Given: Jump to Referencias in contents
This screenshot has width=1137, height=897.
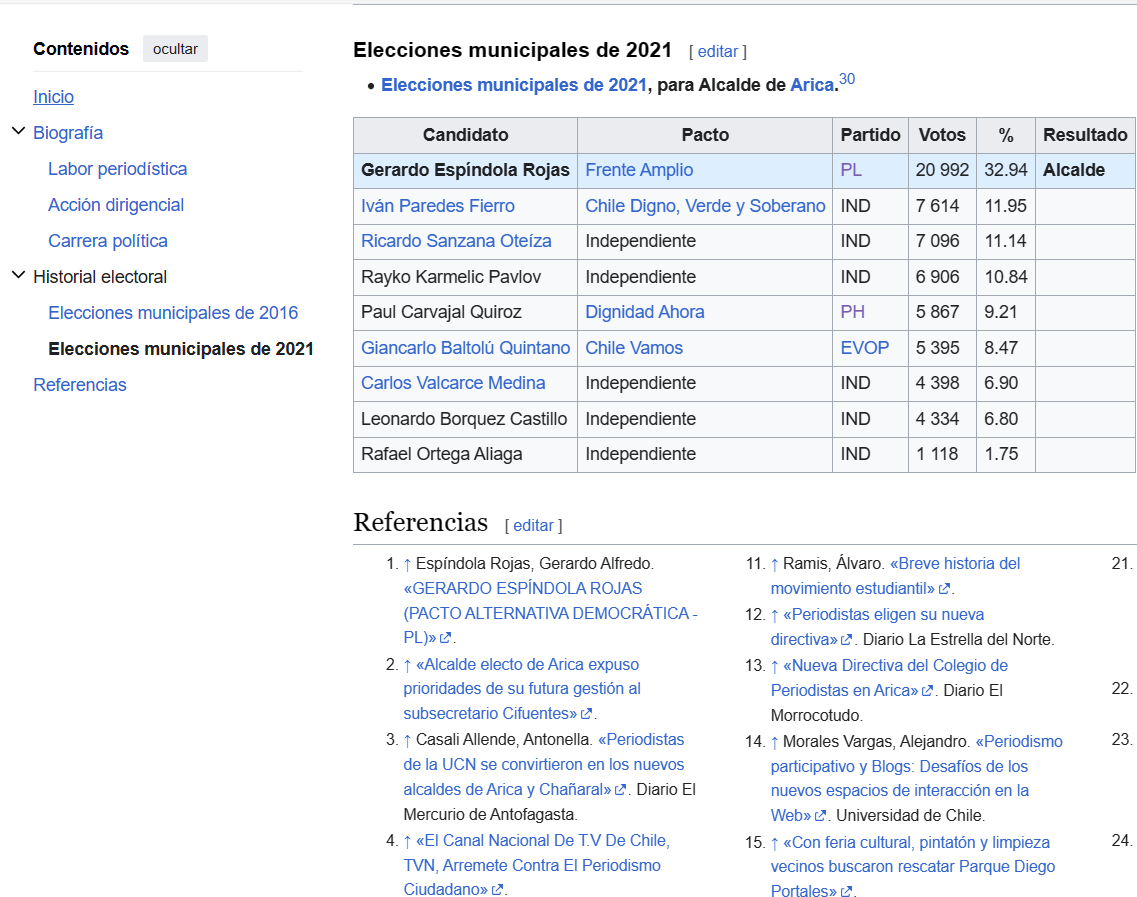Looking at the screenshot, I should pyautogui.click(x=80, y=385).
